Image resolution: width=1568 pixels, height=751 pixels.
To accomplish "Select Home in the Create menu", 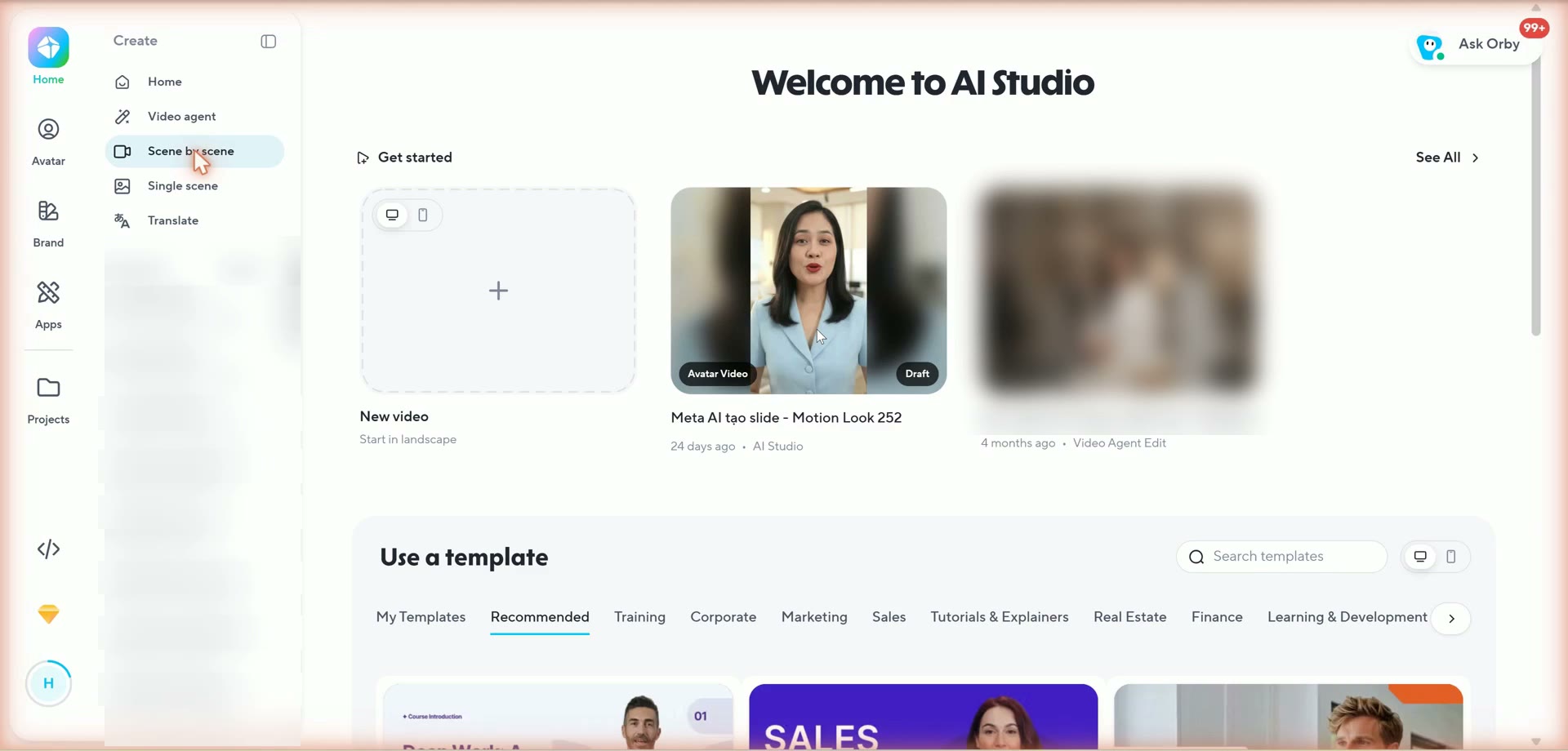I will pyautogui.click(x=194, y=82).
